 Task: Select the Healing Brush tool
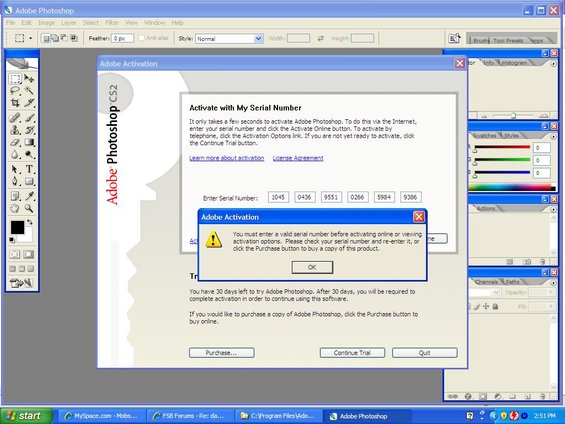(x=15, y=117)
